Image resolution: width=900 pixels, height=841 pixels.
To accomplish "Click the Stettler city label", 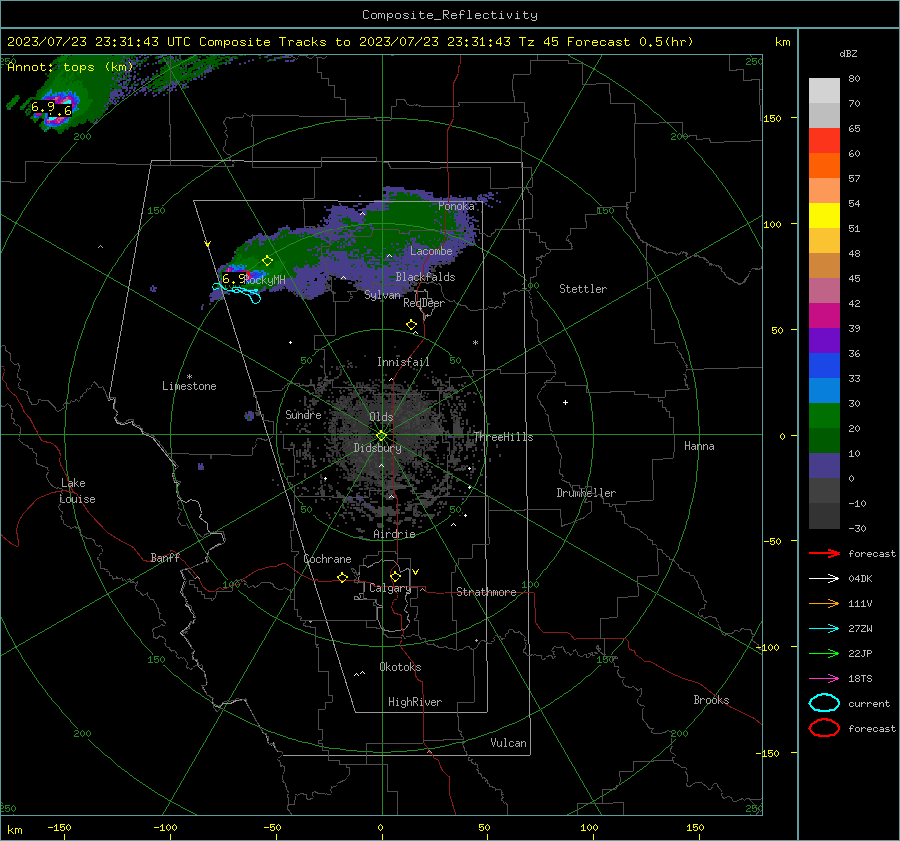I will click(583, 289).
